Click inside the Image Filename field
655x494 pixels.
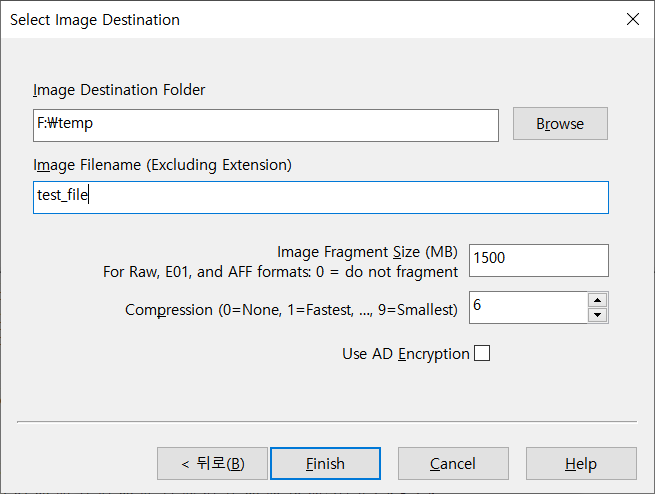pos(321,198)
